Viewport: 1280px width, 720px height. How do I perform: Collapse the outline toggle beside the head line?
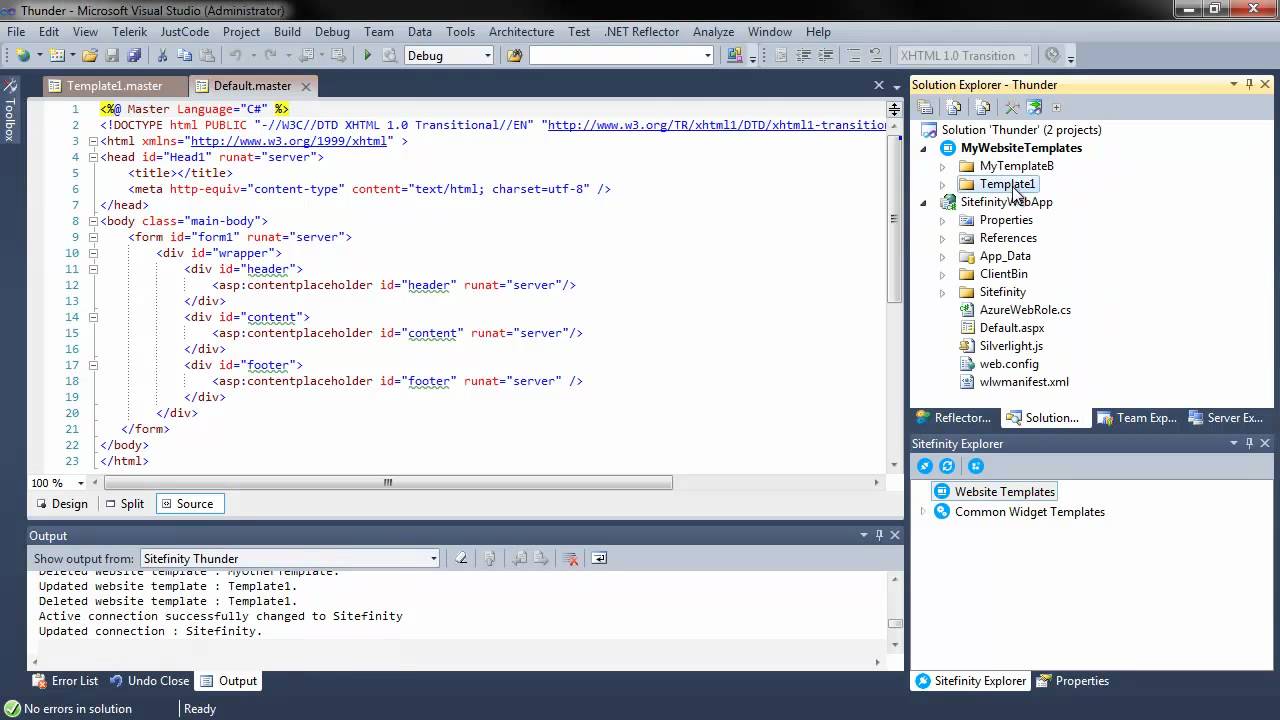pyautogui.click(x=94, y=157)
